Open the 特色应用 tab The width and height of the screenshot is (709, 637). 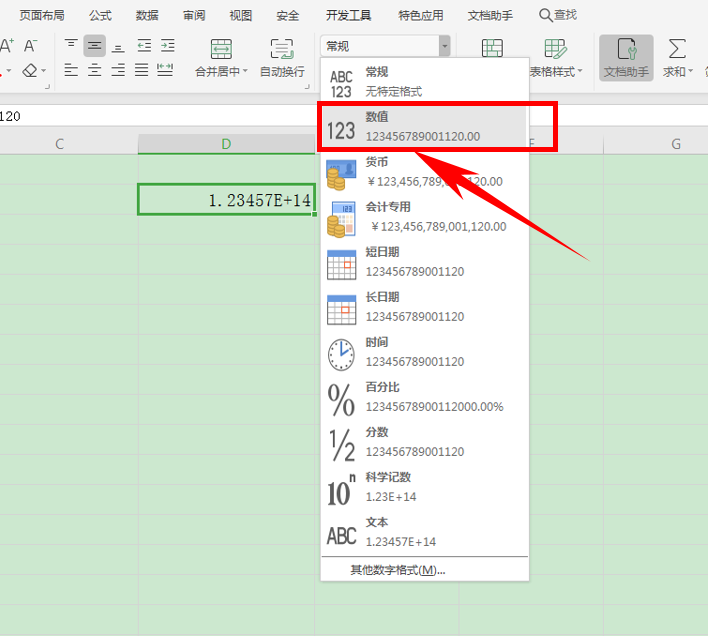(421, 16)
